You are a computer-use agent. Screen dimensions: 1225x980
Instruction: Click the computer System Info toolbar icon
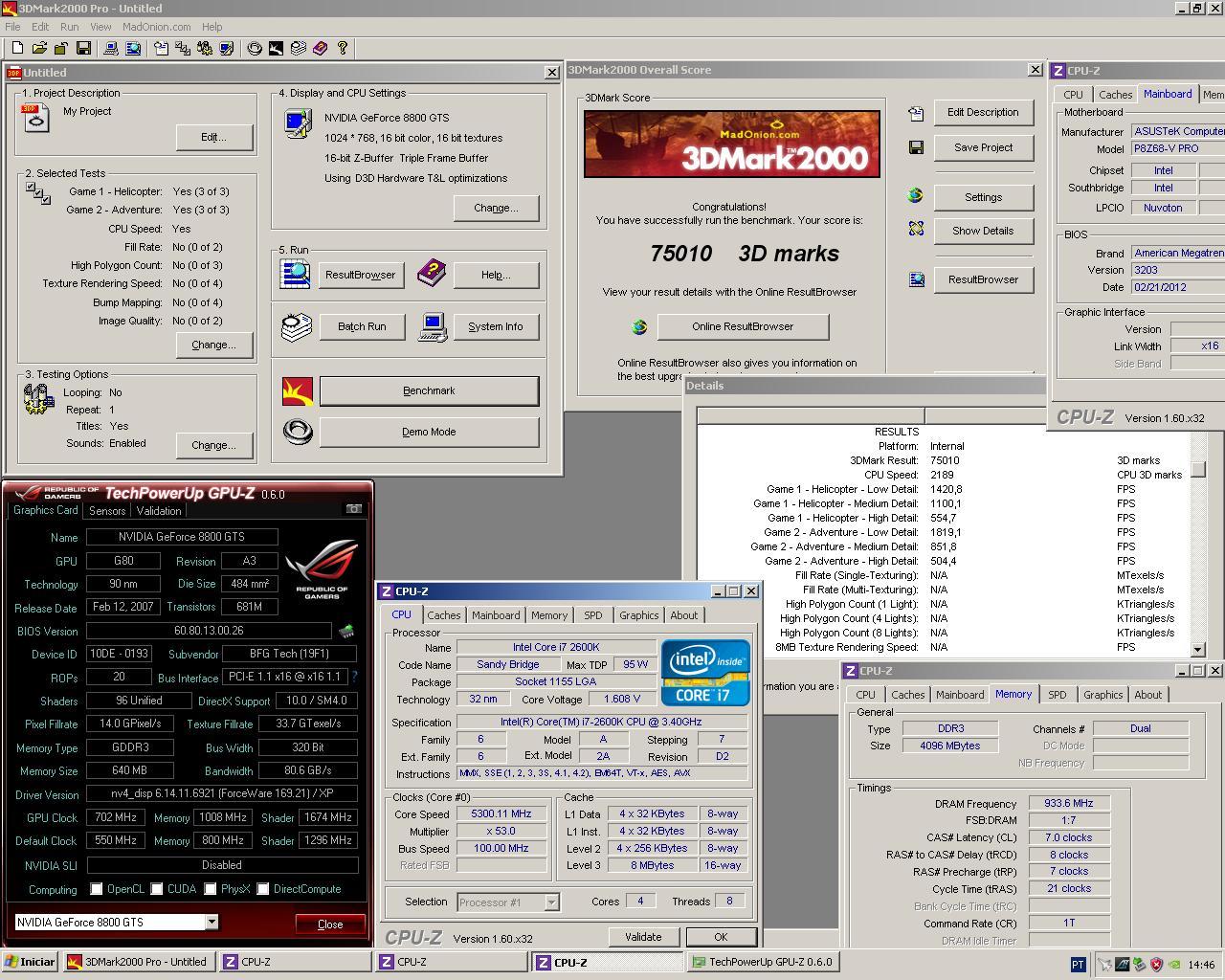click(110, 48)
